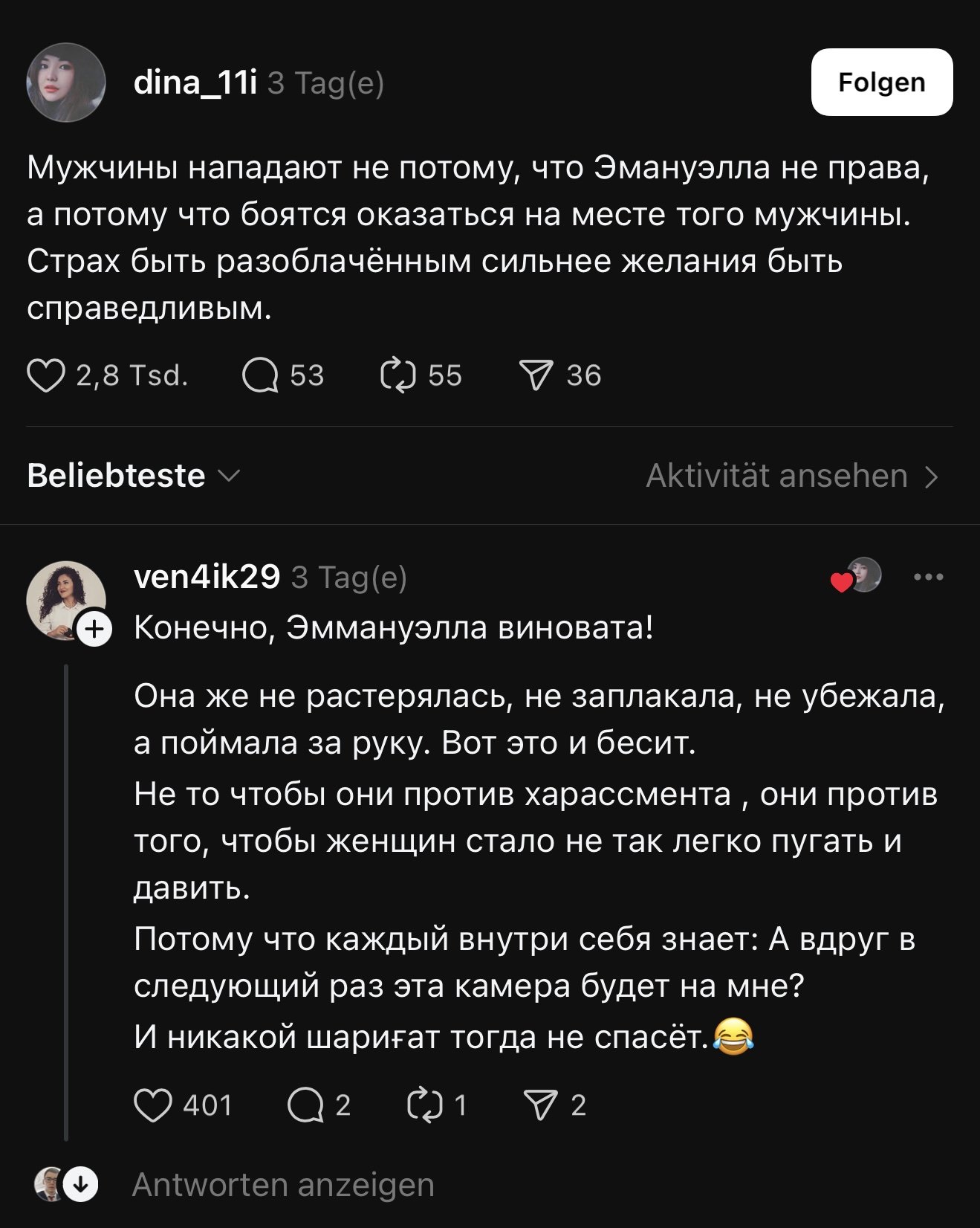Share ven4ik29's reply
The width and height of the screenshot is (980, 1228).
(540, 1105)
